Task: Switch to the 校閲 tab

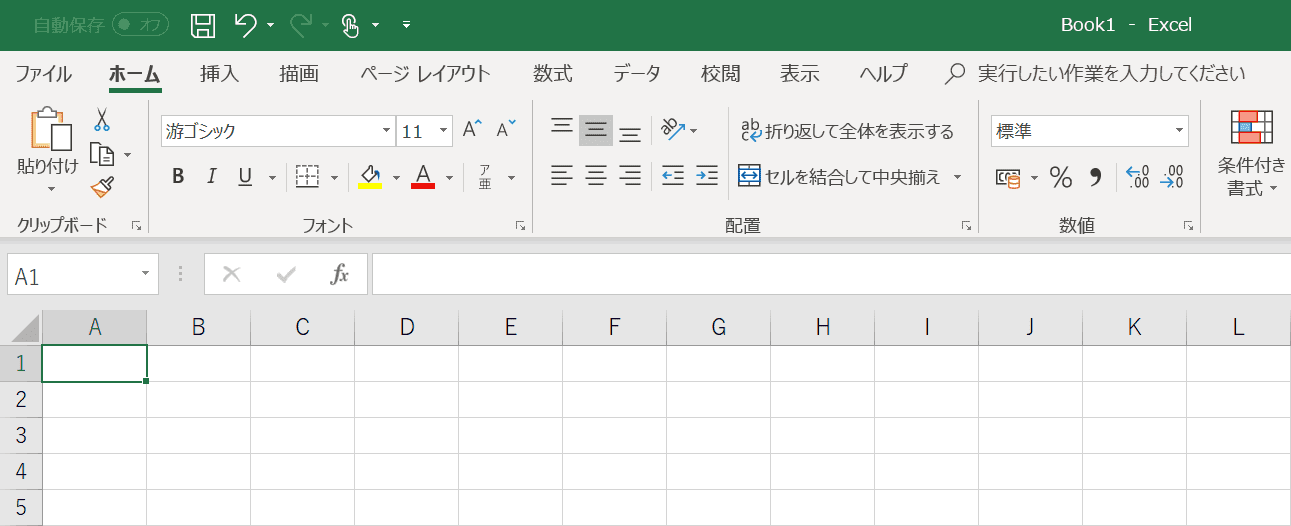Action: click(x=720, y=74)
